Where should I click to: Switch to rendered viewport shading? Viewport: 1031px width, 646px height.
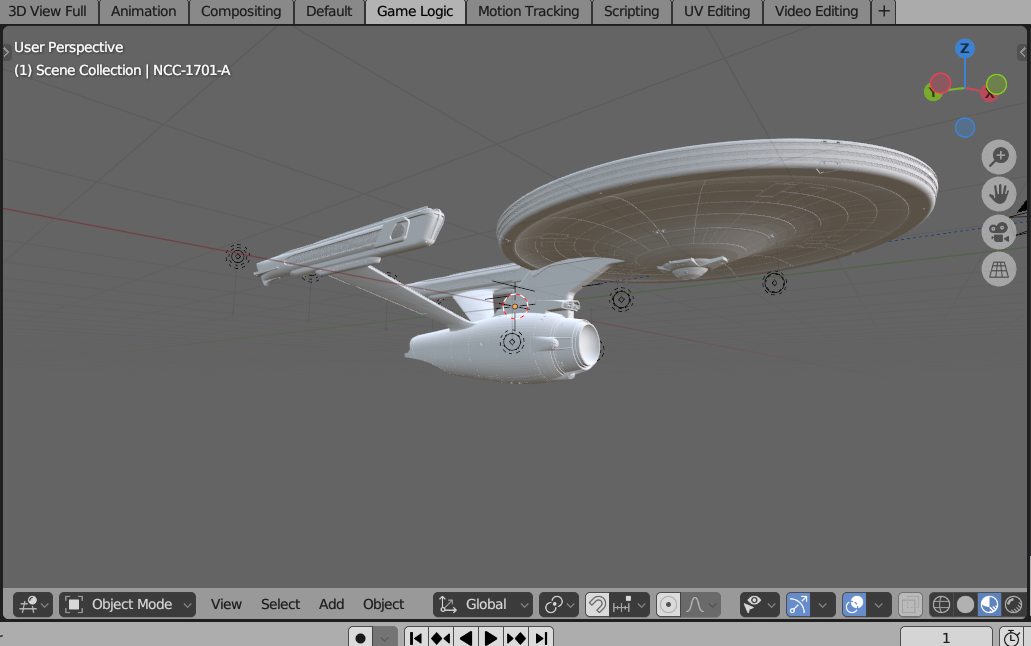pyautogui.click(x=1014, y=604)
